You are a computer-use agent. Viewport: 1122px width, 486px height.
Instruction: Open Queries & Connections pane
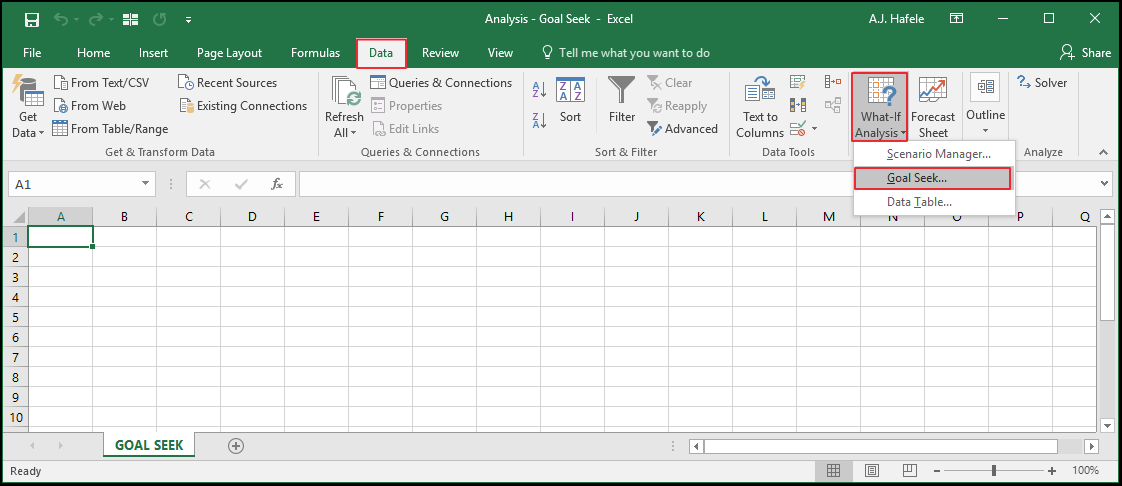(x=442, y=83)
